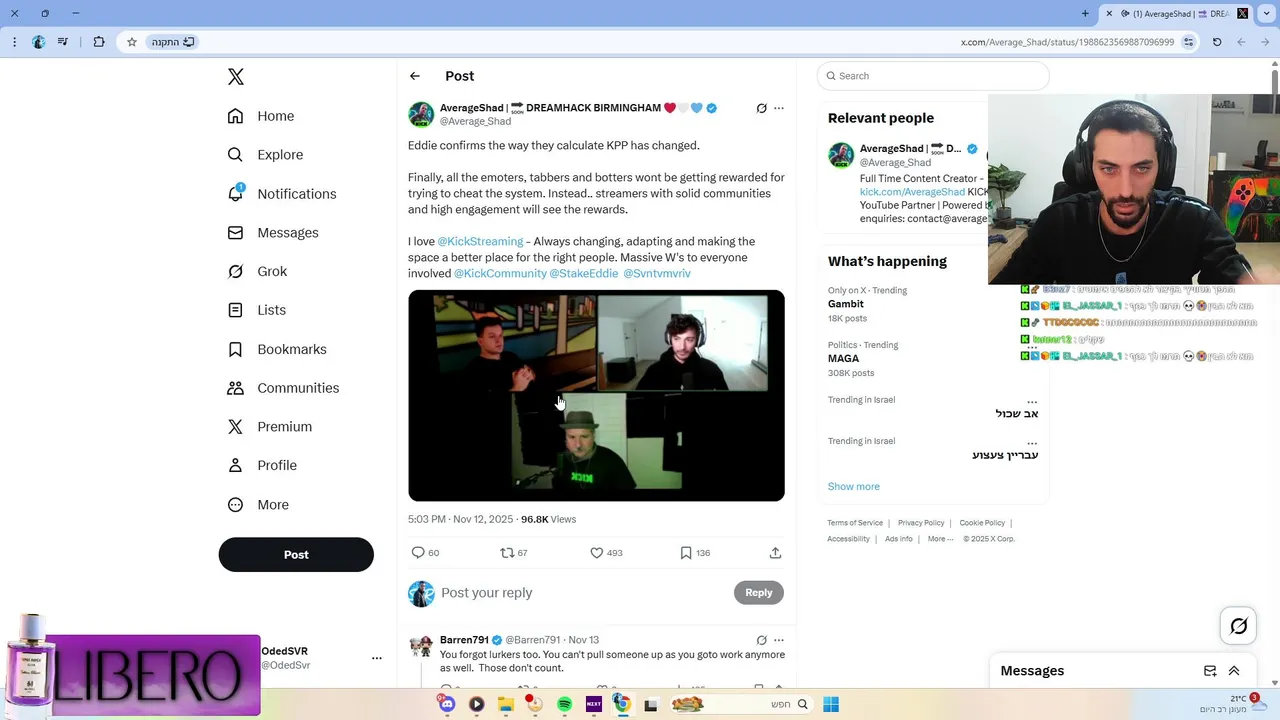This screenshot has width=1280, height=720.
Task: Open Notifications in the sidebar
Action: (282, 194)
